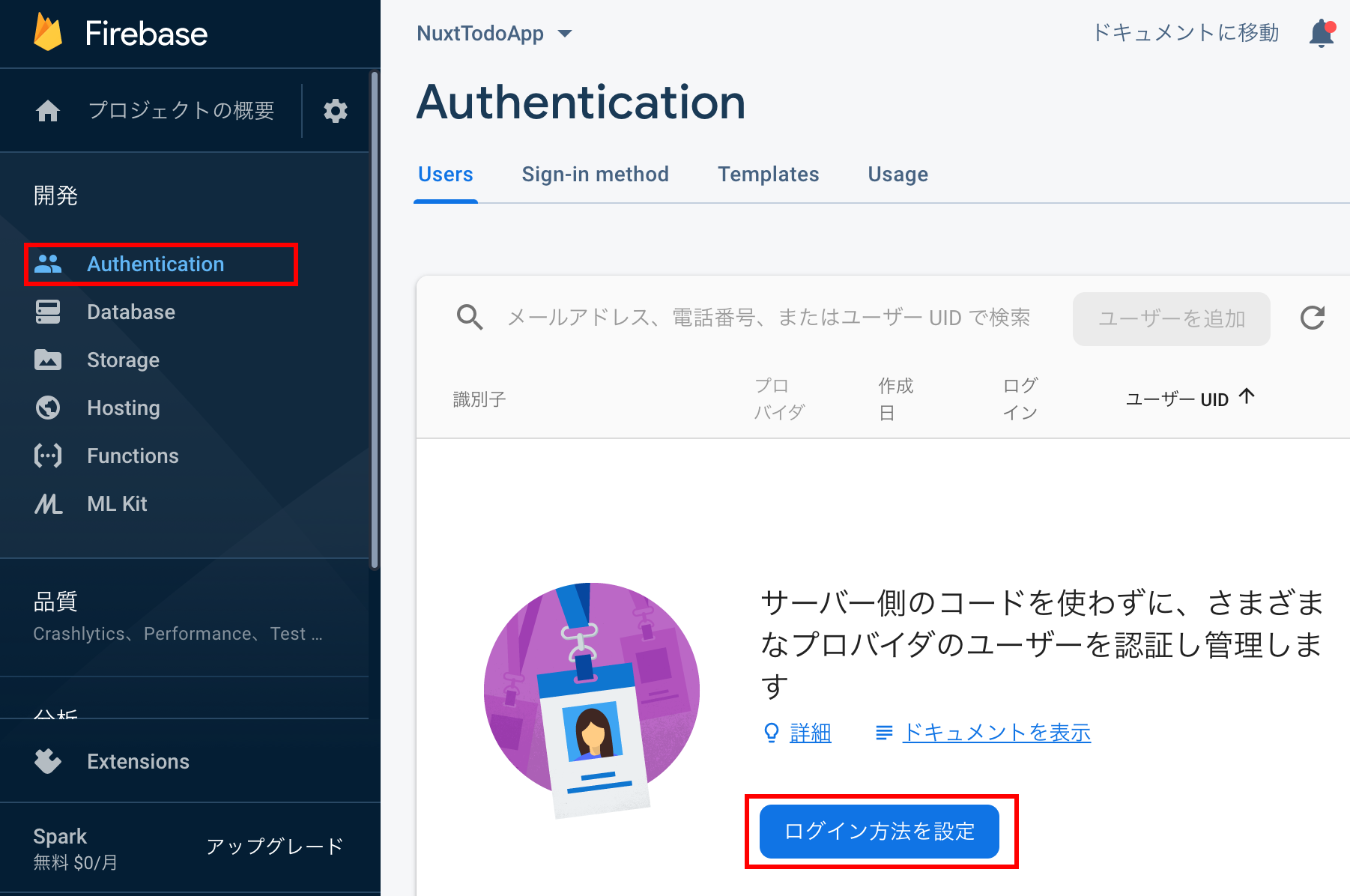The width and height of the screenshot is (1350, 896).
Task: Click the Hosting globe icon
Action: (48, 408)
